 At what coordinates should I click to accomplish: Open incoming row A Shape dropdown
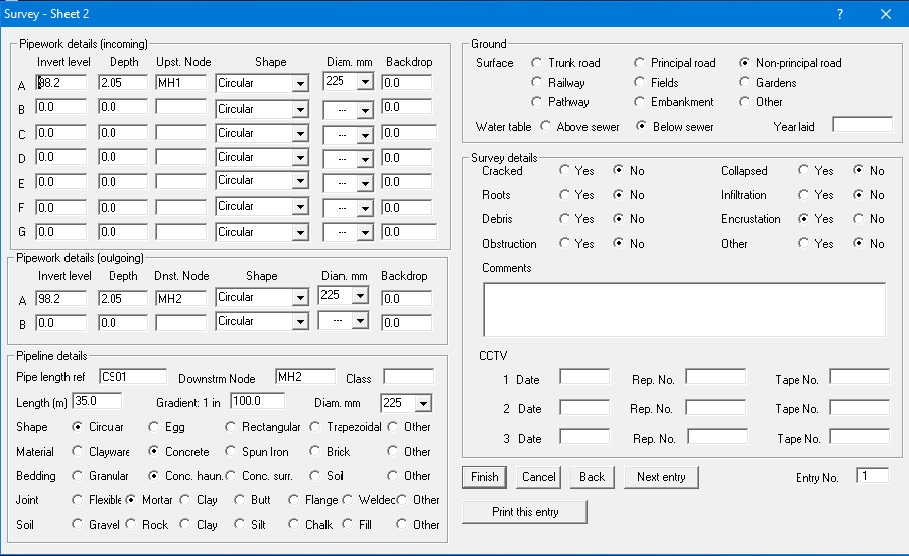click(300, 83)
